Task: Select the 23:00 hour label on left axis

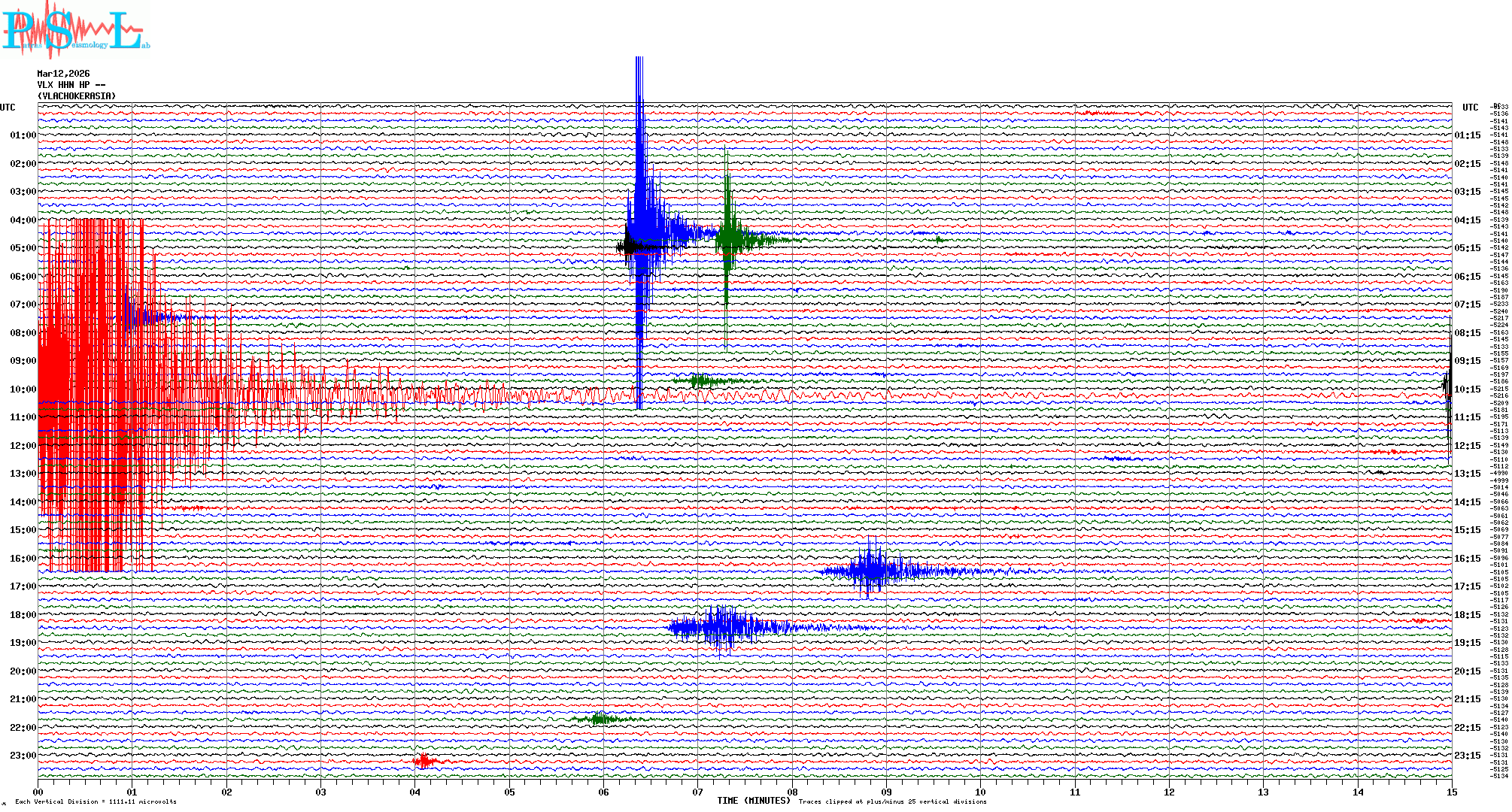Action: [23, 756]
